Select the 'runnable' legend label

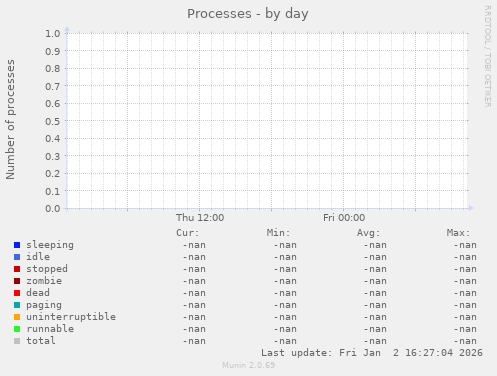[x=50, y=329]
